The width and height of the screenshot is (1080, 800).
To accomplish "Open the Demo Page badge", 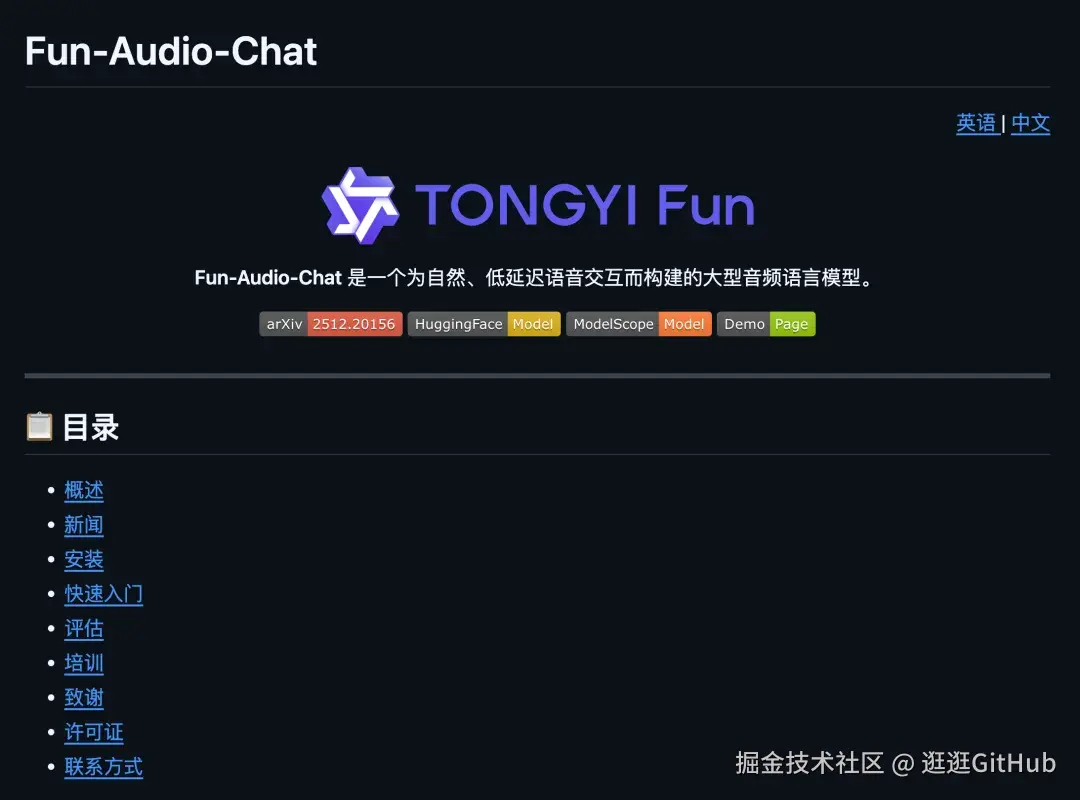I will click(x=766, y=324).
